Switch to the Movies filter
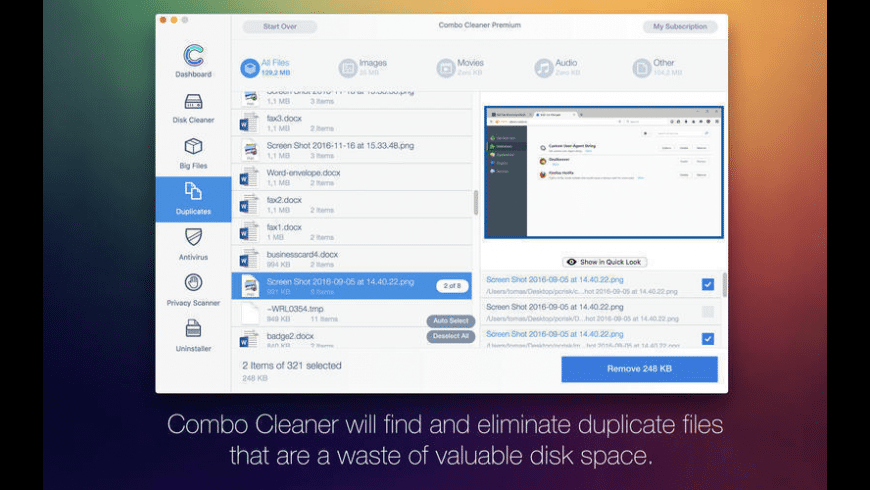 460,67
